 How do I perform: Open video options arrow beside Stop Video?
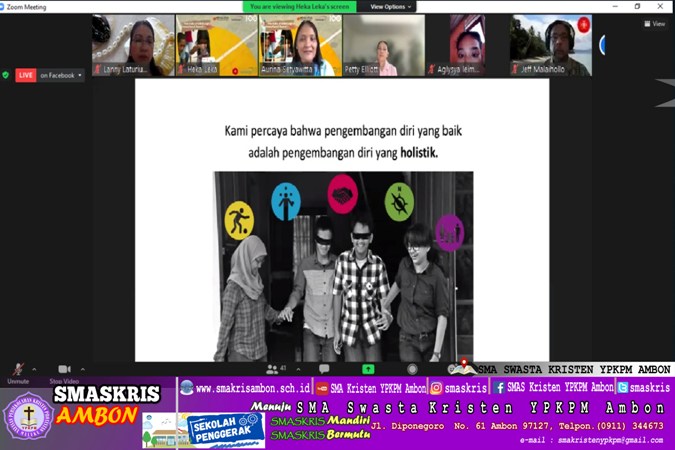pyautogui.click(x=83, y=369)
